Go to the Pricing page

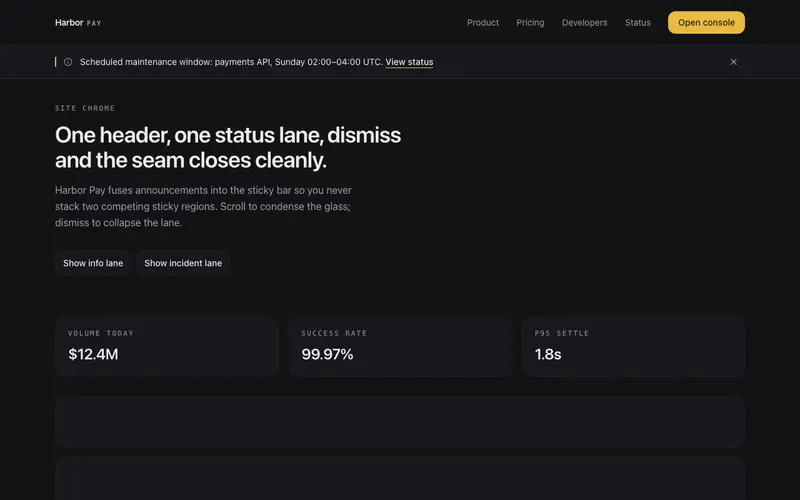(x=530, y=22)
